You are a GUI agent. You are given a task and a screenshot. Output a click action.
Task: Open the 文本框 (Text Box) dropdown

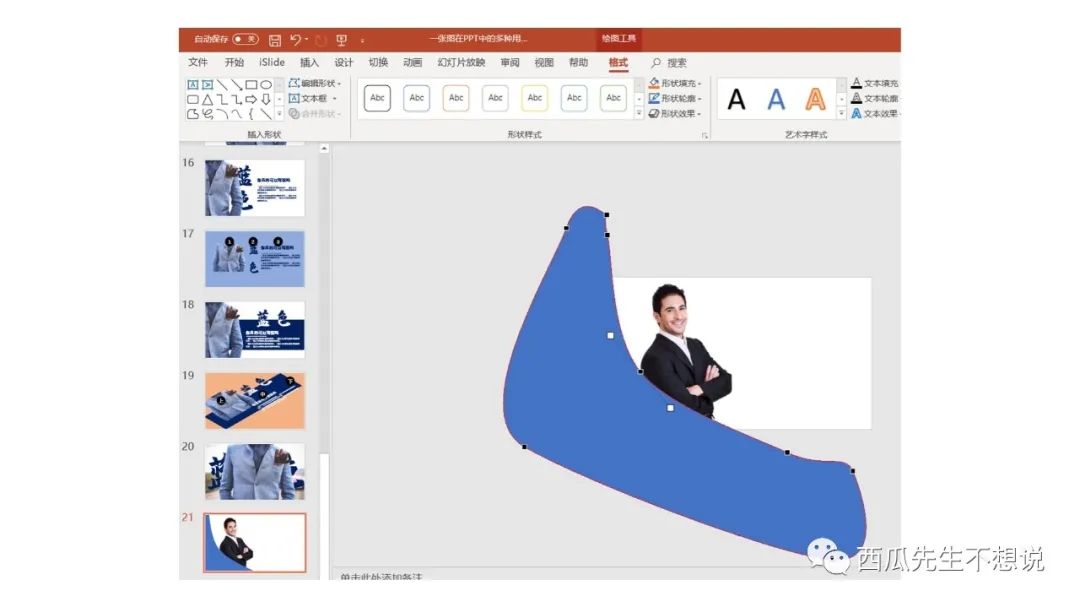point(312,99)
